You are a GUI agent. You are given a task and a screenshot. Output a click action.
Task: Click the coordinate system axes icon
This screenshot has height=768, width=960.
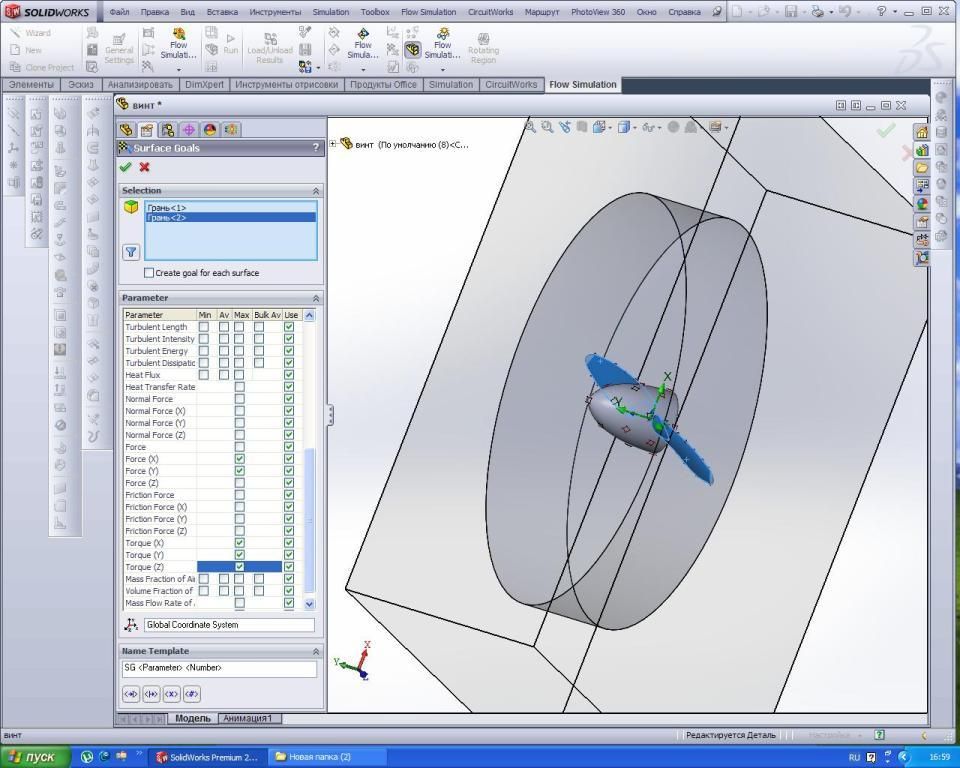pyautogui.click(x=131, y=625)
